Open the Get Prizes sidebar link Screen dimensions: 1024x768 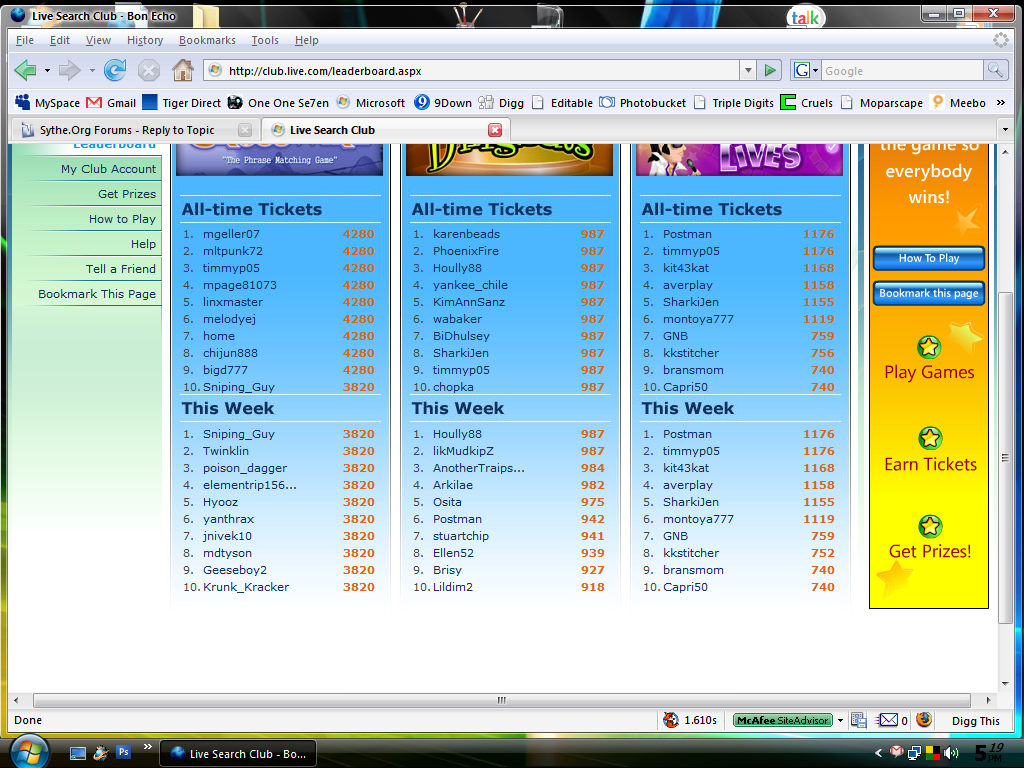click(x=127, y=194)
